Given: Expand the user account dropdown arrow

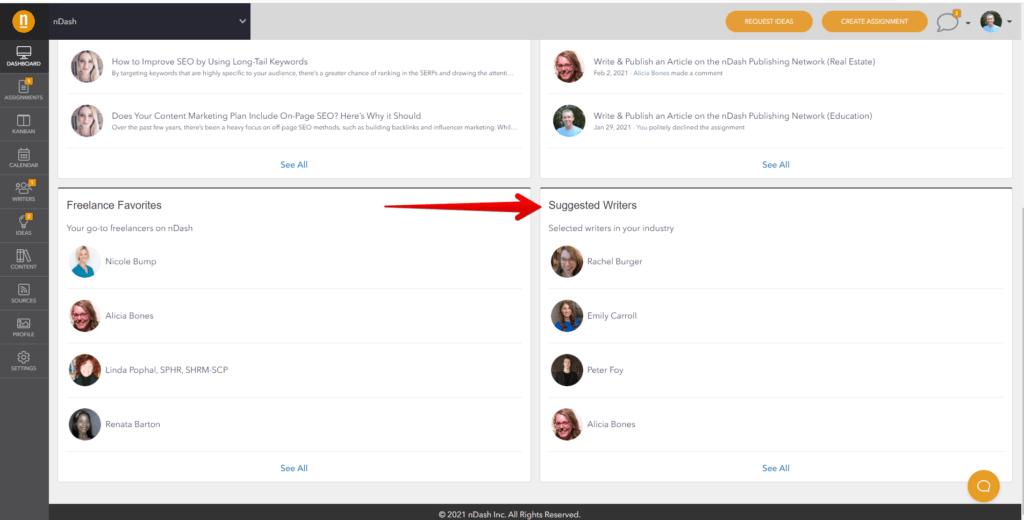Looking at the screenshot, I should pos(1009,22).
